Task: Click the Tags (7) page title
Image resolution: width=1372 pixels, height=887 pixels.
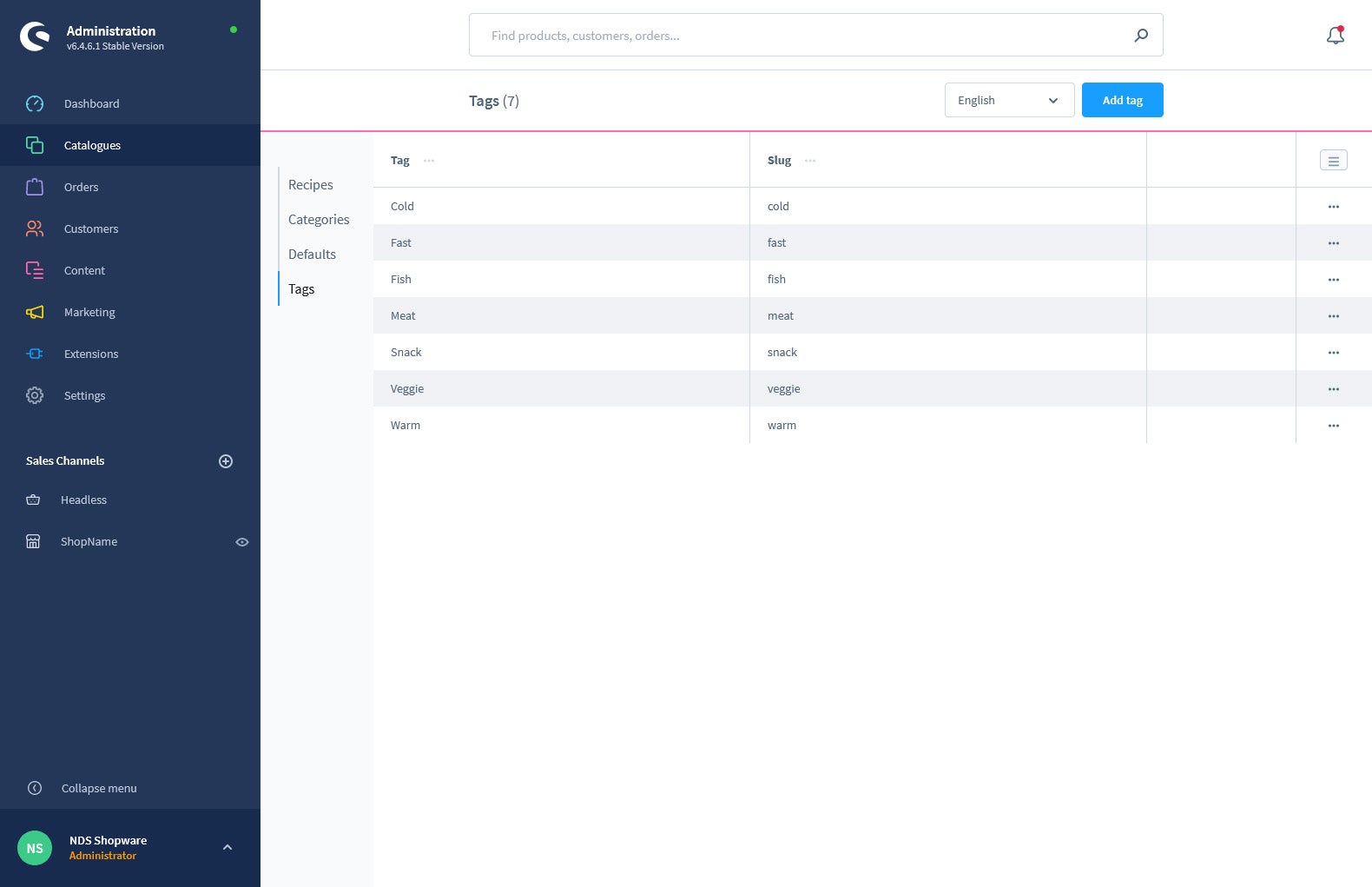Action: point(494,101)
